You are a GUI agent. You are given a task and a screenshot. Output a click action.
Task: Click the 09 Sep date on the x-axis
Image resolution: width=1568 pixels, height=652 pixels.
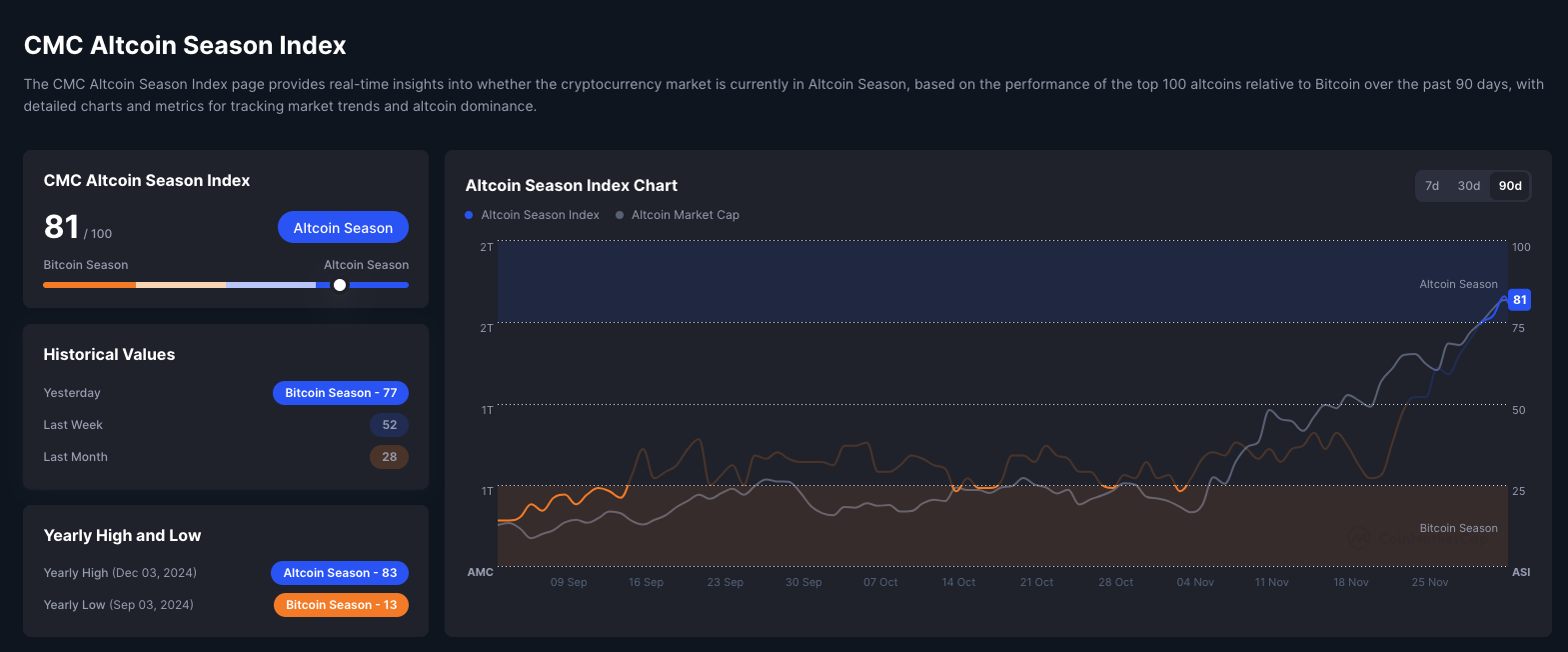click(x=569, y=582)
